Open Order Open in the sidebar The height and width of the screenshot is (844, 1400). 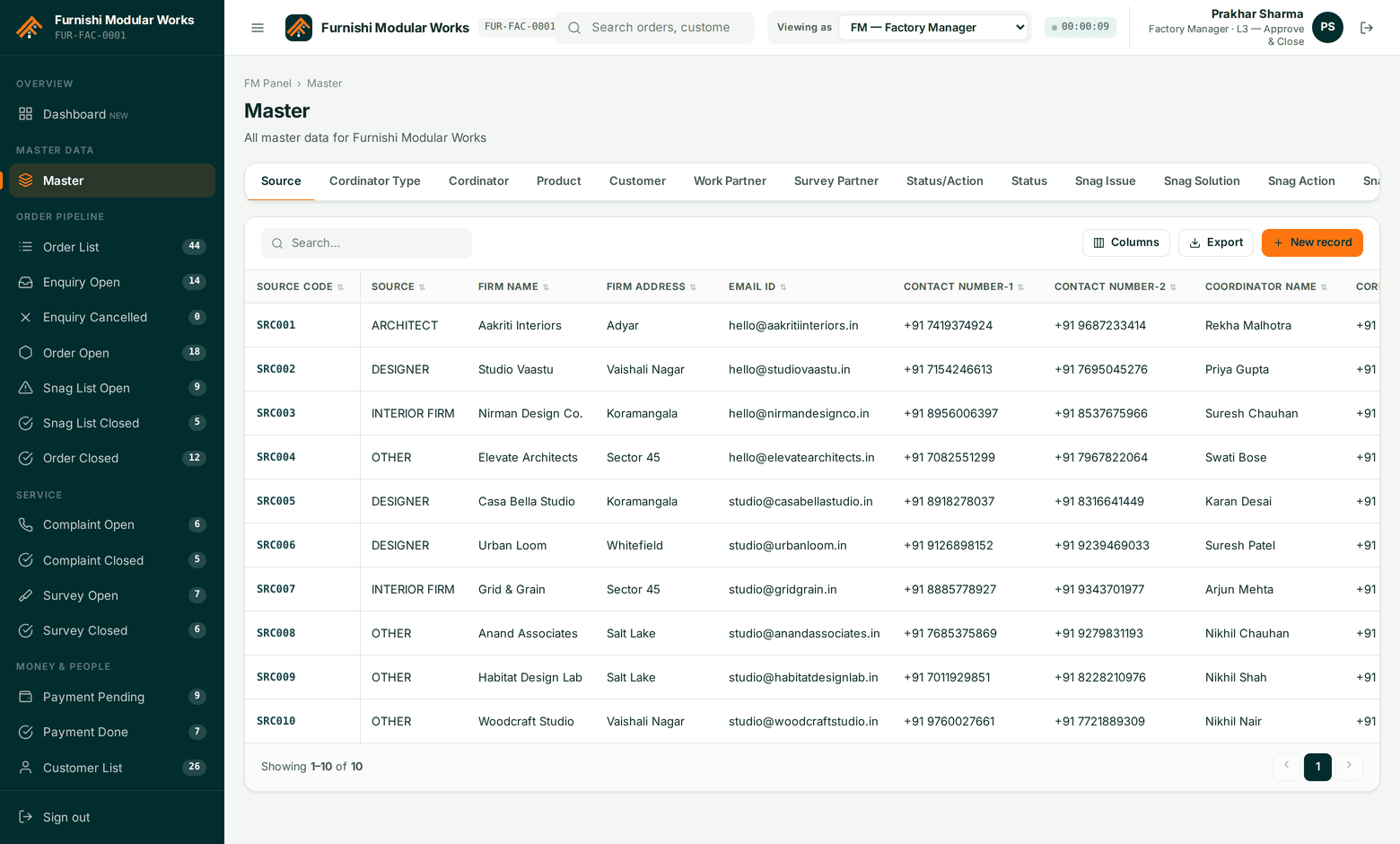(112, 353)
